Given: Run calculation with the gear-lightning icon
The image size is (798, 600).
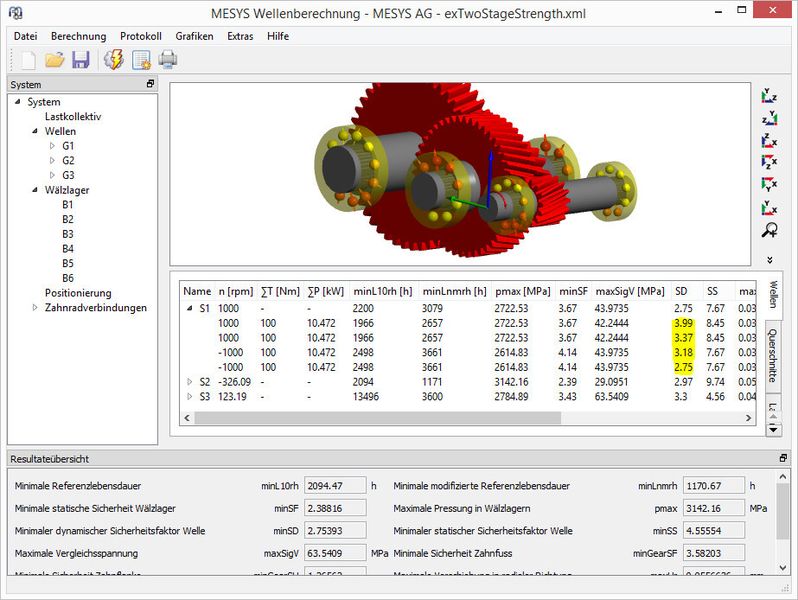Looking at the screenshot, I should click(114, 60).
